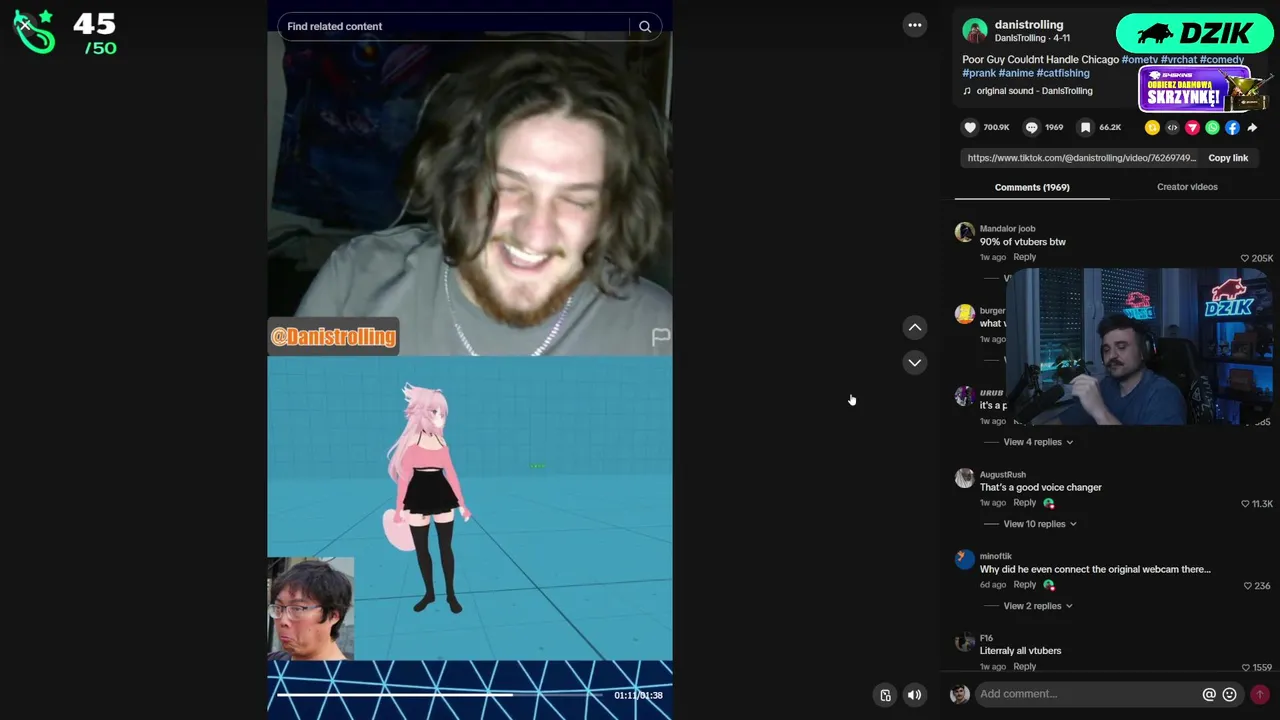Open the #anime hashtag
1280x720 pixels.
point(1016,73)
